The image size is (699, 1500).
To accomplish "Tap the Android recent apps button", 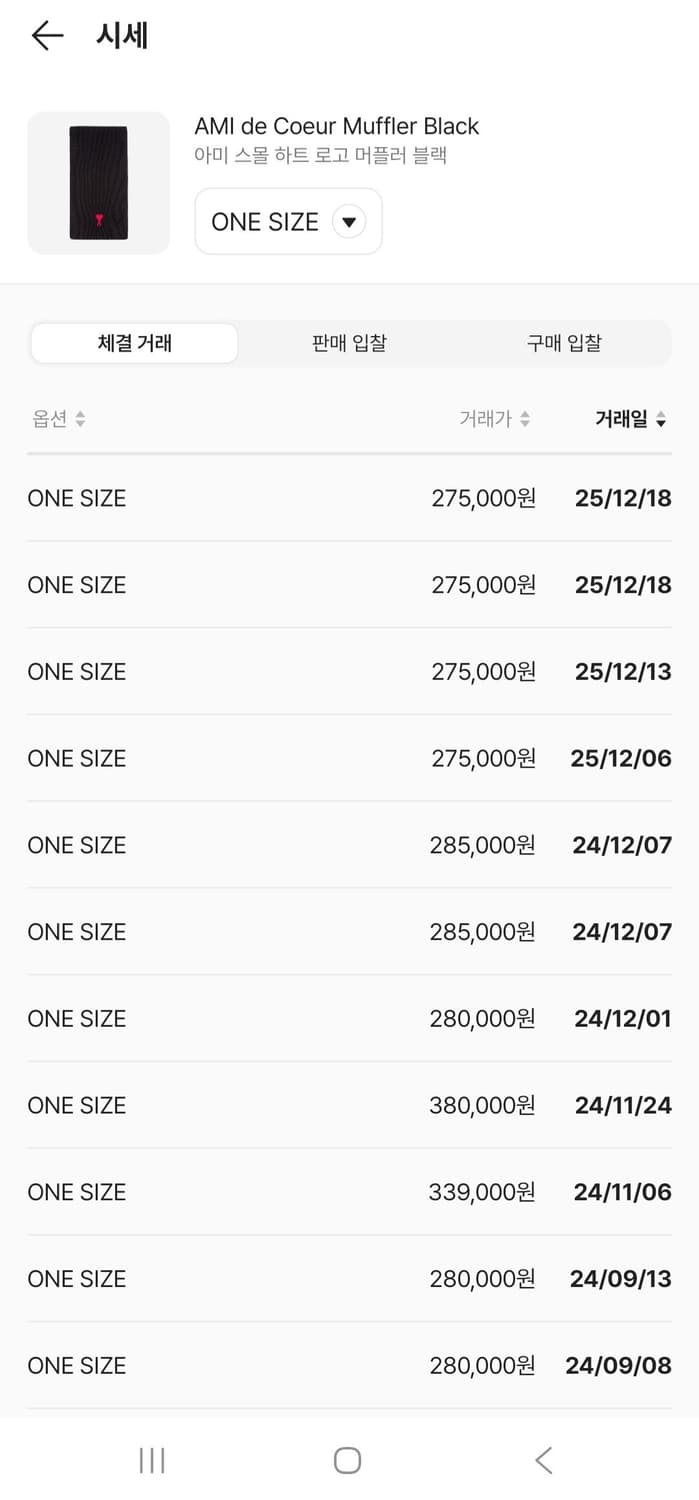I will pos(151,1460).
